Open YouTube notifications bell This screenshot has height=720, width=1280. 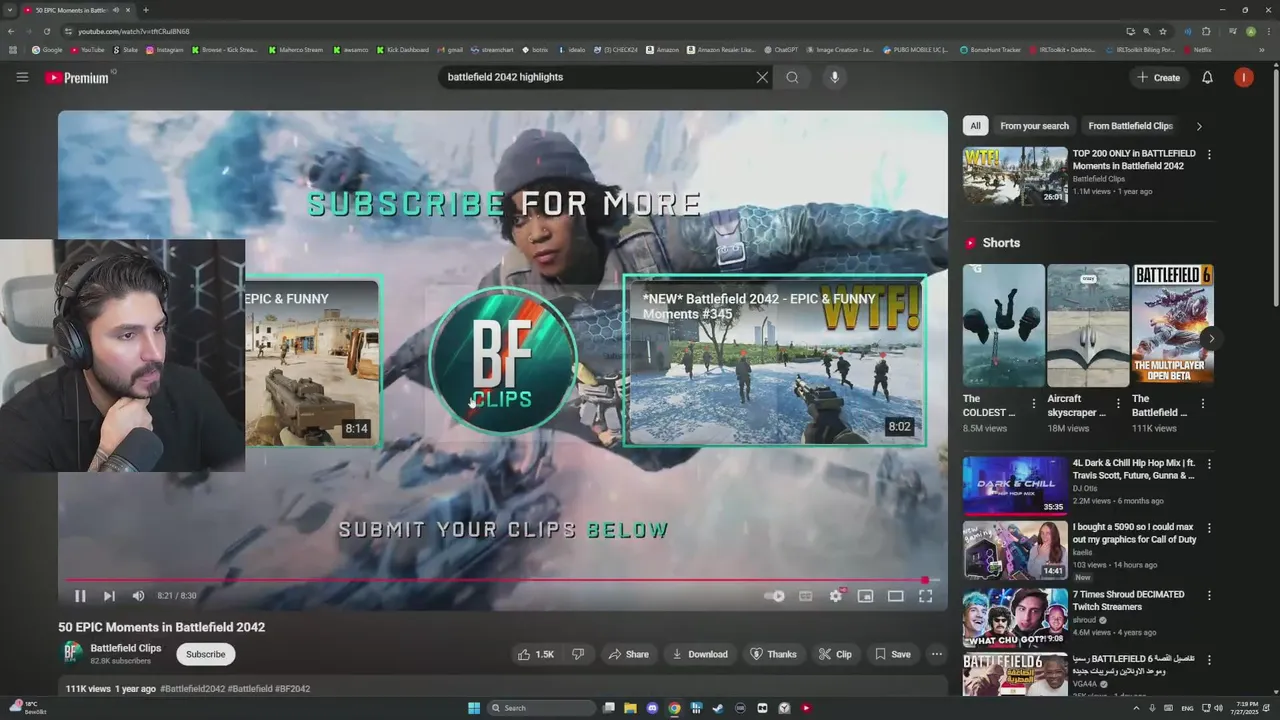[1207, 77]
